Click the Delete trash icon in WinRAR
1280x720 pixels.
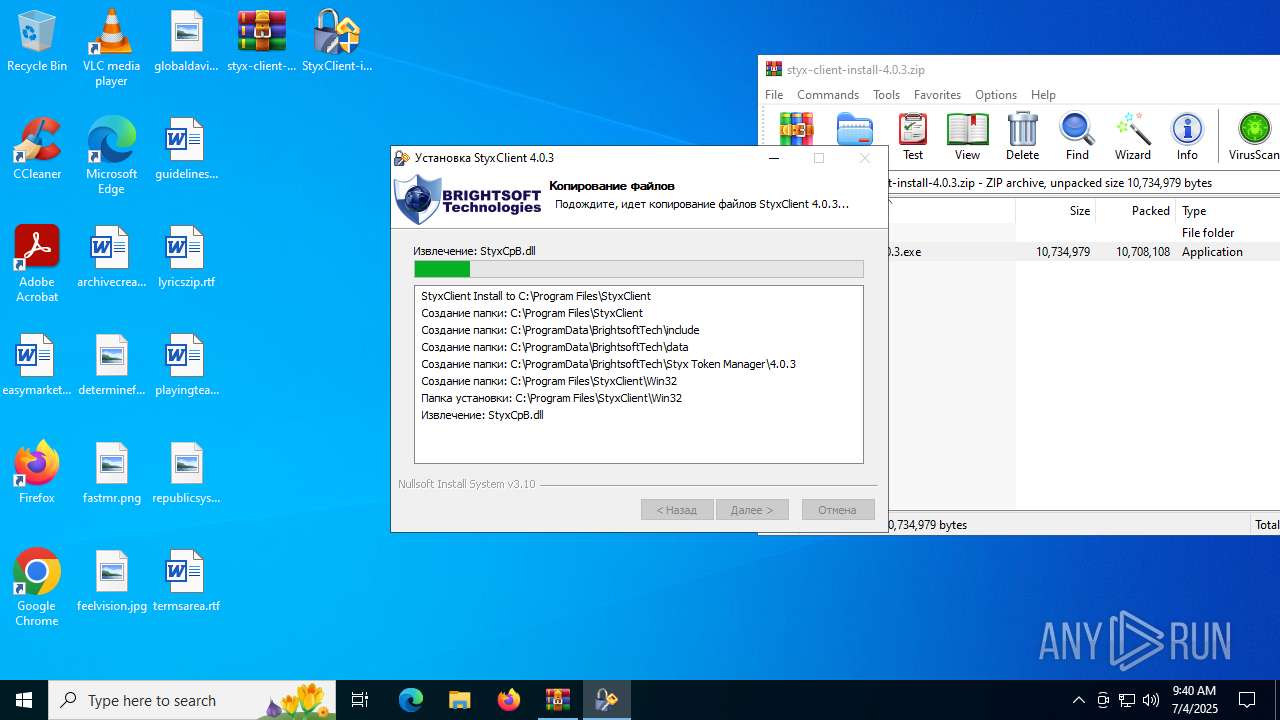(1022, 137)
